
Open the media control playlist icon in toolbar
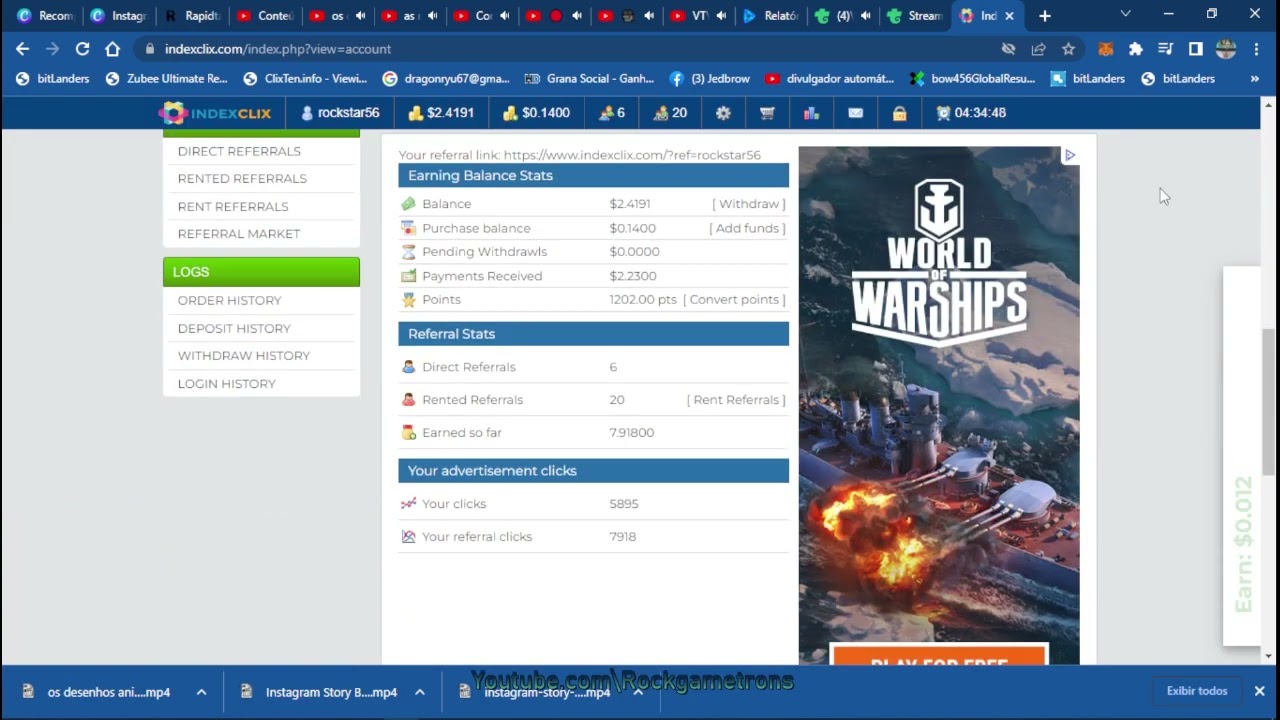coord(1165,49)
